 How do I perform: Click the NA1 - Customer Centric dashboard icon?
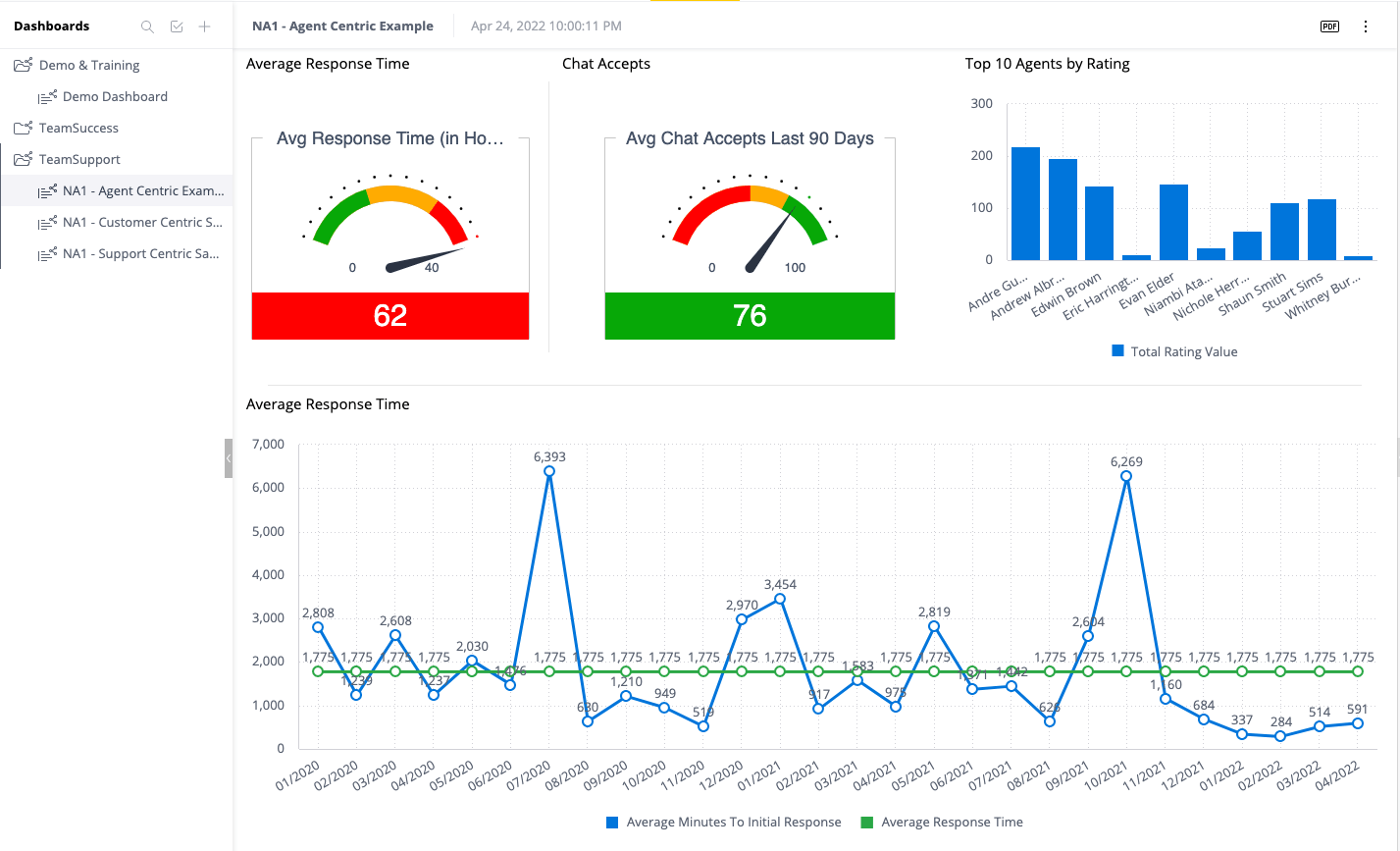click(x=47, y=222)
